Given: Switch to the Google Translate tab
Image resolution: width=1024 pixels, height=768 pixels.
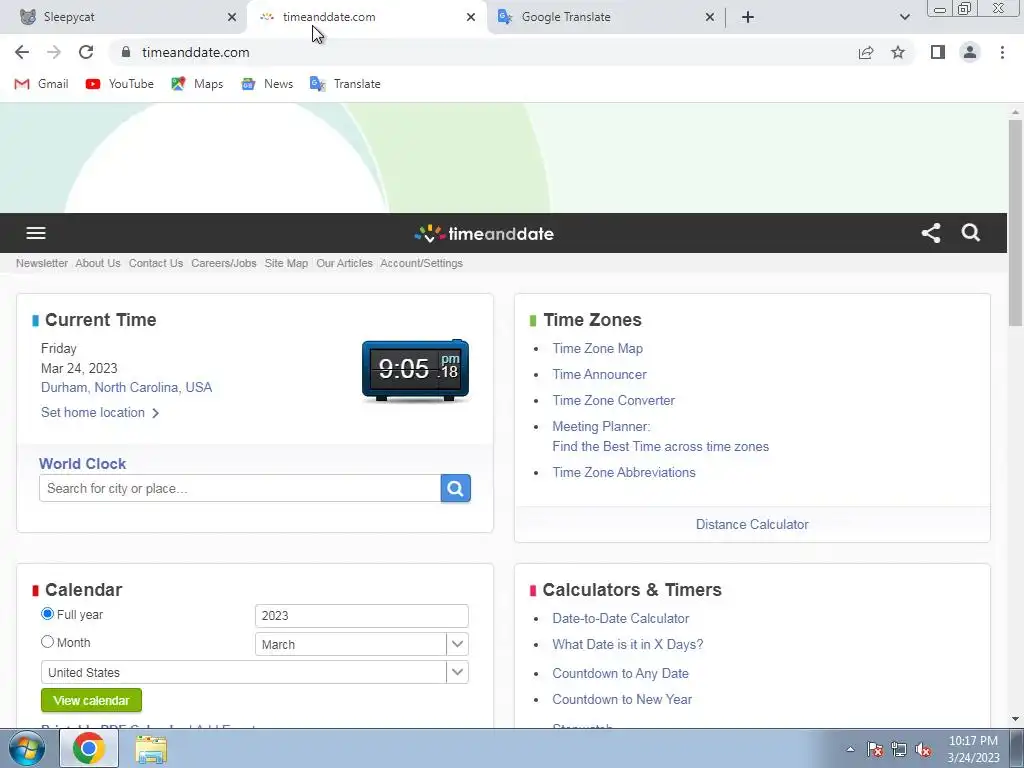Looking at the screenshot, I should [605, 17].
